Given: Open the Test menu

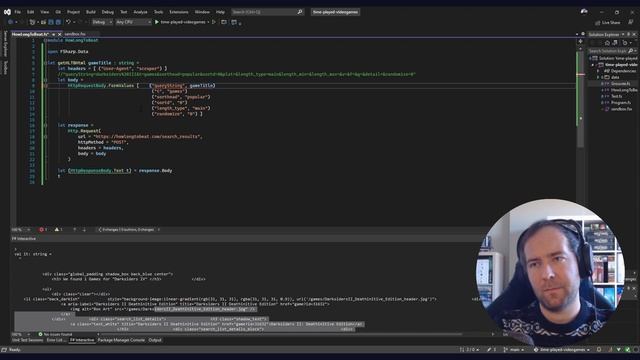Looking at the screenshot, I should (124, 12).
